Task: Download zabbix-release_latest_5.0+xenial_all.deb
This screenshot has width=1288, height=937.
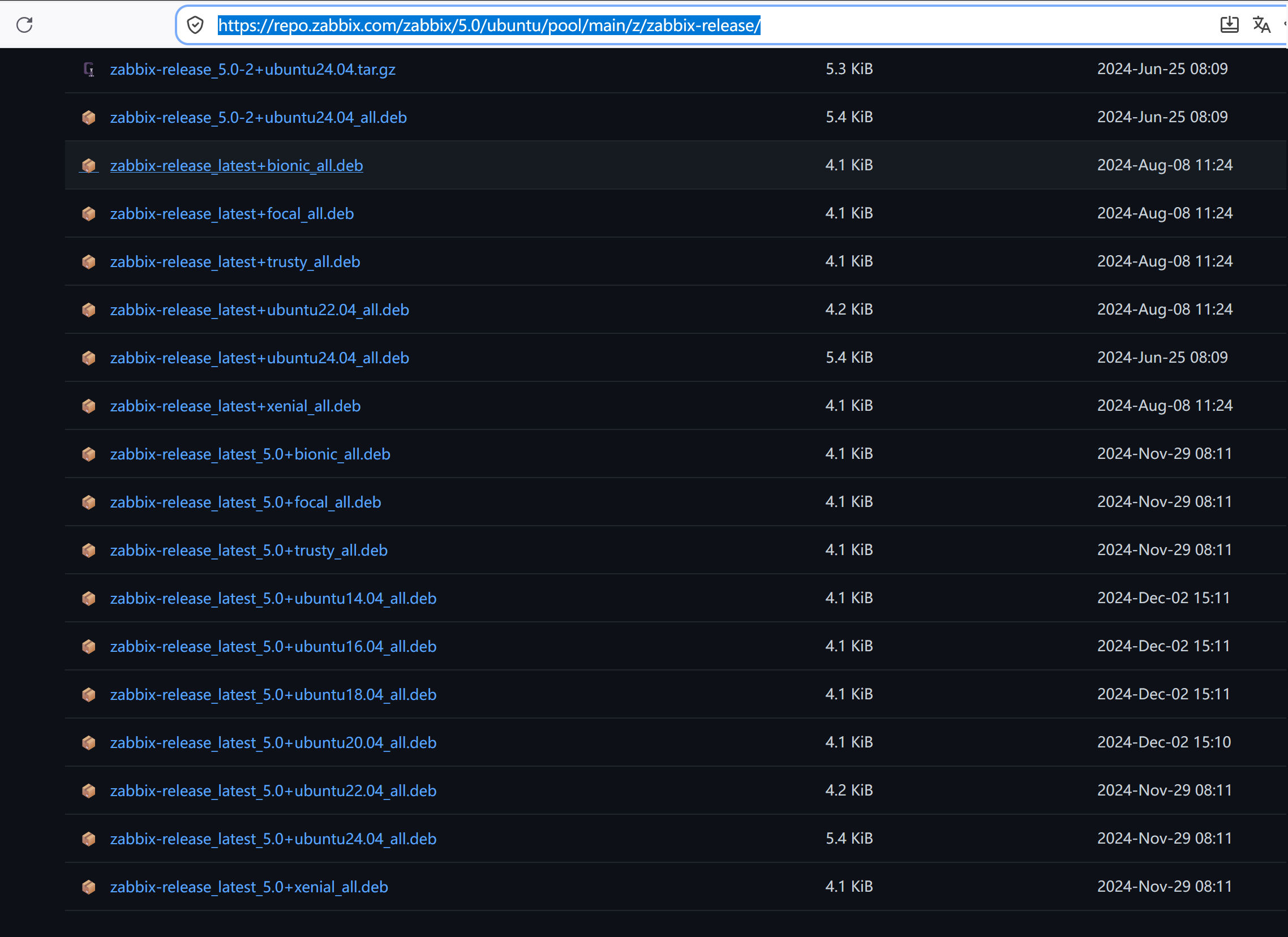Action: pos(249,887)
